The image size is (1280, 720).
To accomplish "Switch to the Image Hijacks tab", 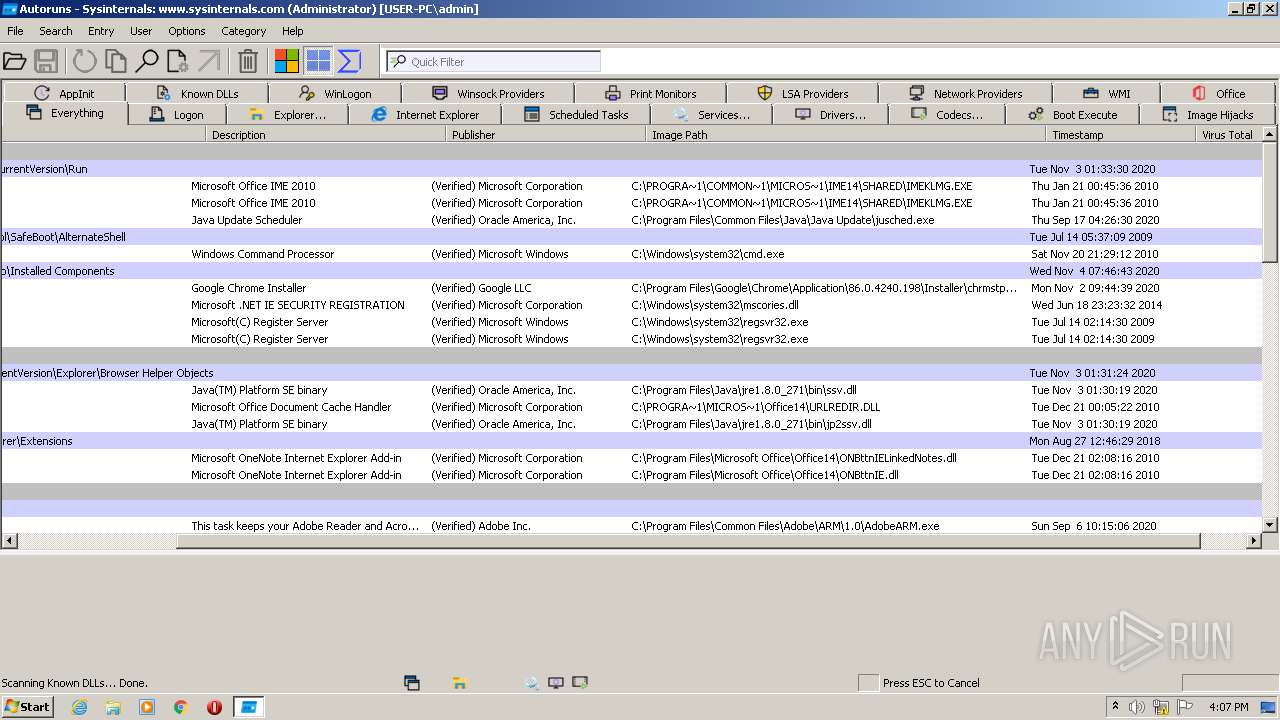I will tap(1208, 115).
